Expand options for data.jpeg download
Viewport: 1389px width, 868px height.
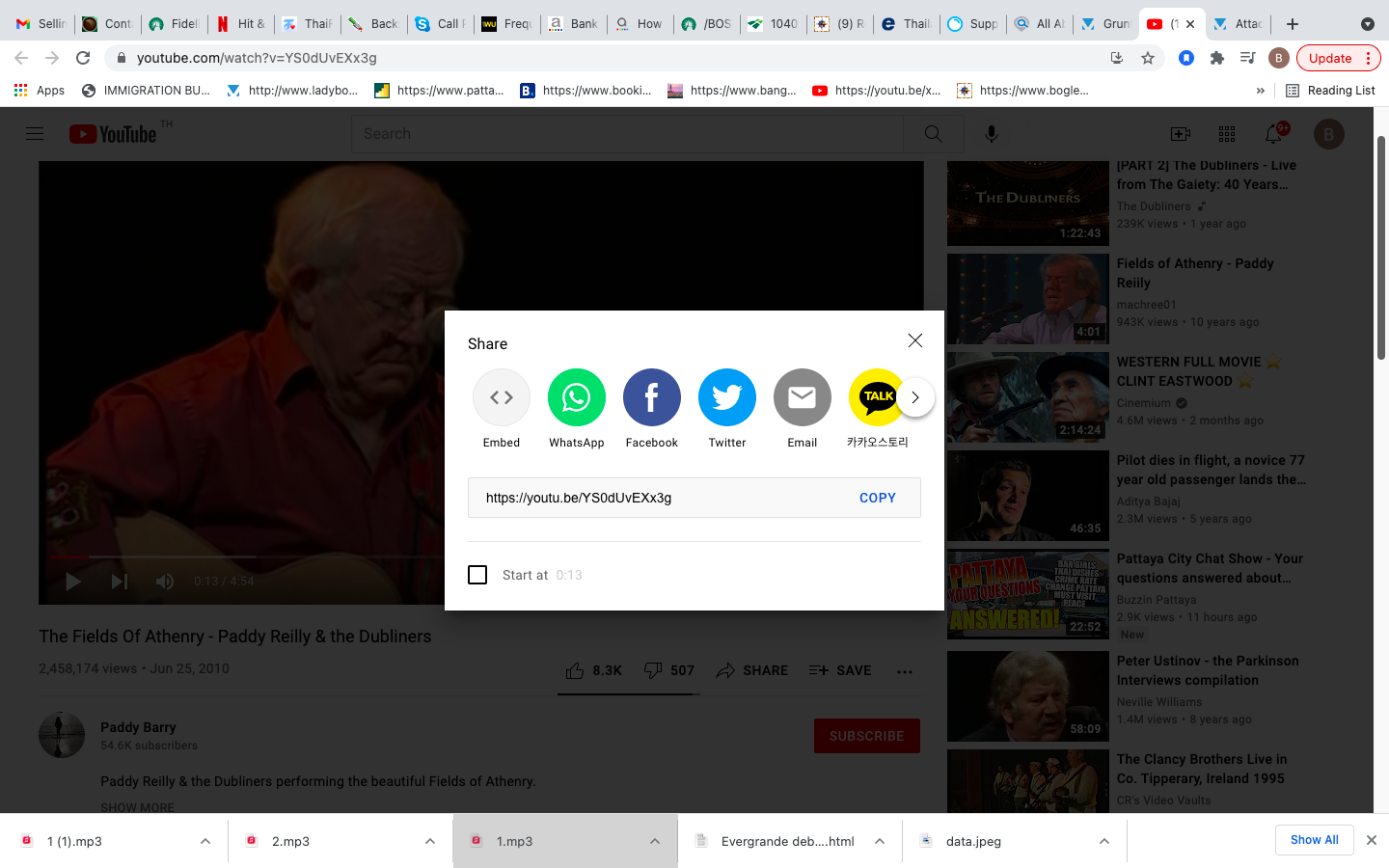click(x=1104, y=841)
